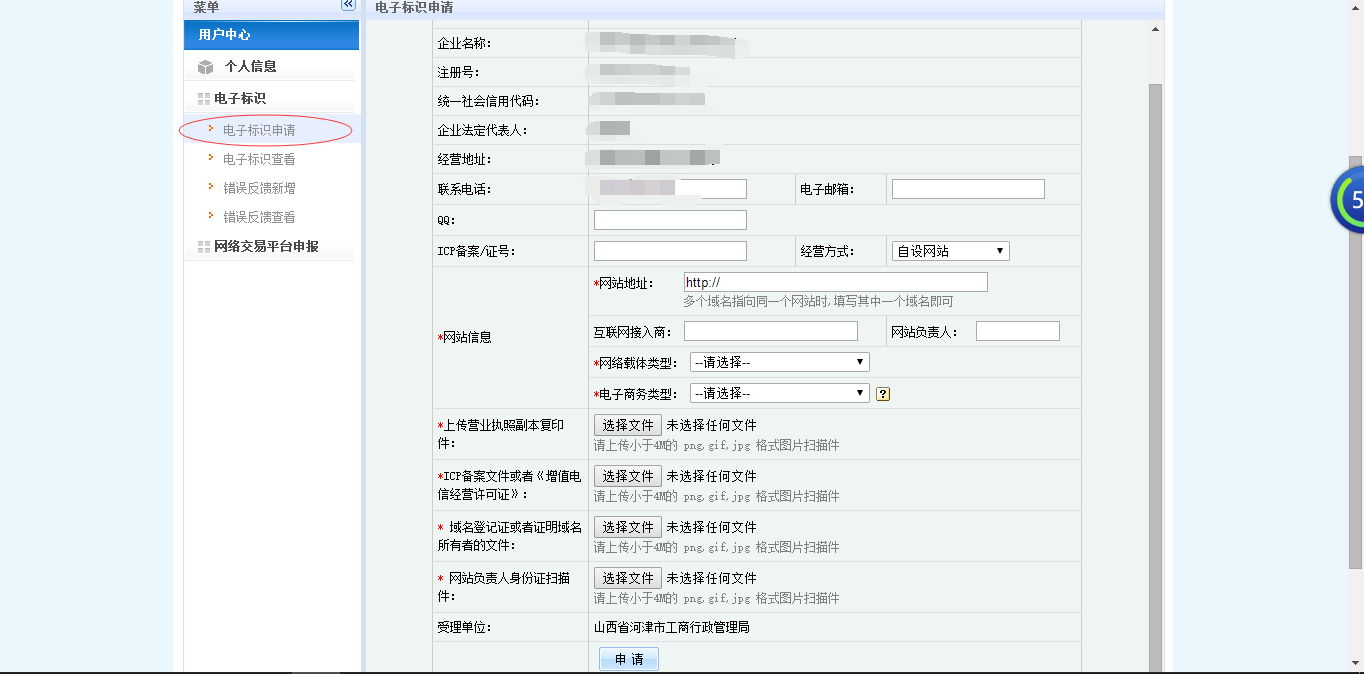Click the grid icon next to 电子标识

tap(203, 99)
